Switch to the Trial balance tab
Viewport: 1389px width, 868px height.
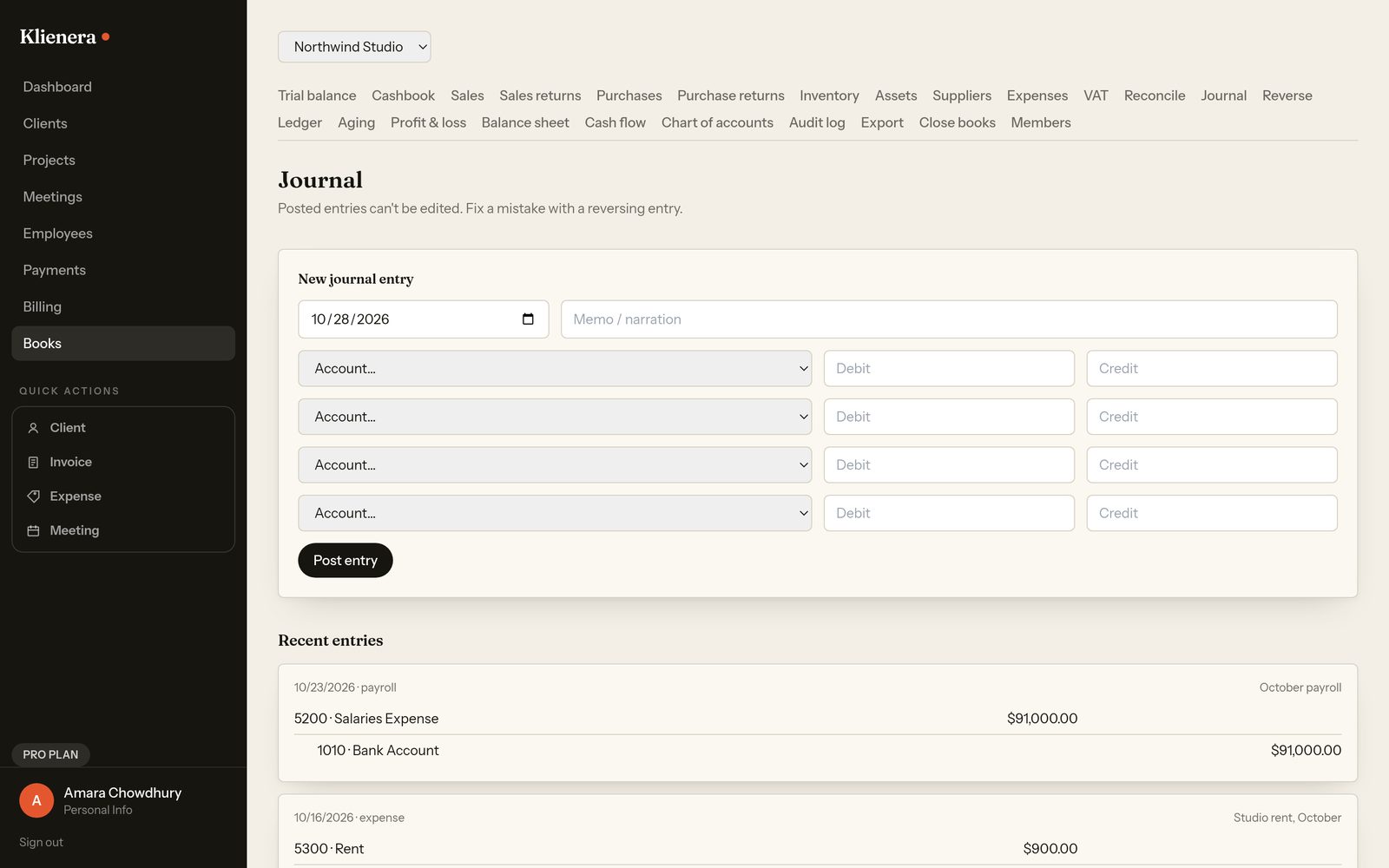point(317,95)
